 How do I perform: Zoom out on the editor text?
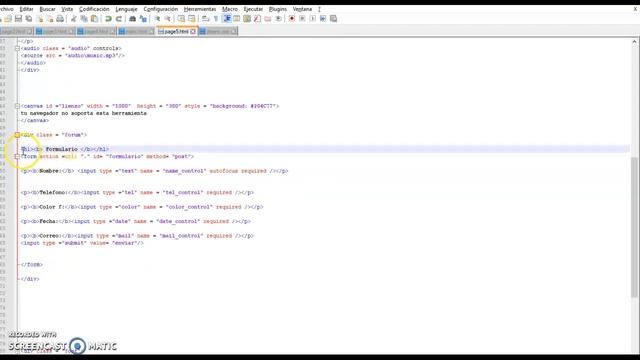pyautogui.click(x=167, y=19)
